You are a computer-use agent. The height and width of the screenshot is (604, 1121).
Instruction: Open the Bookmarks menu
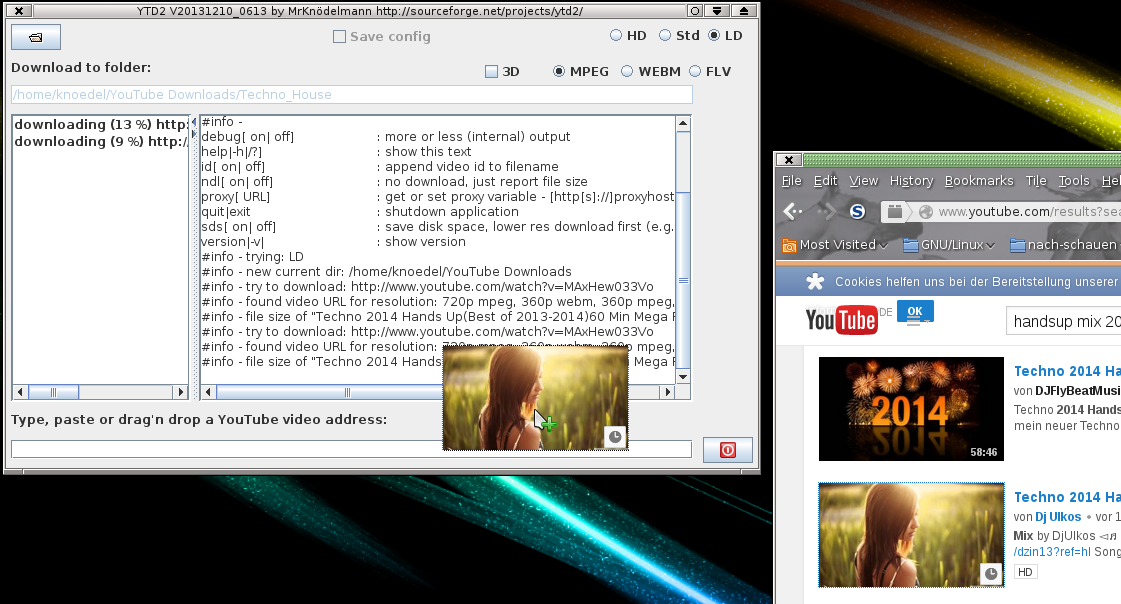[979, 181]
